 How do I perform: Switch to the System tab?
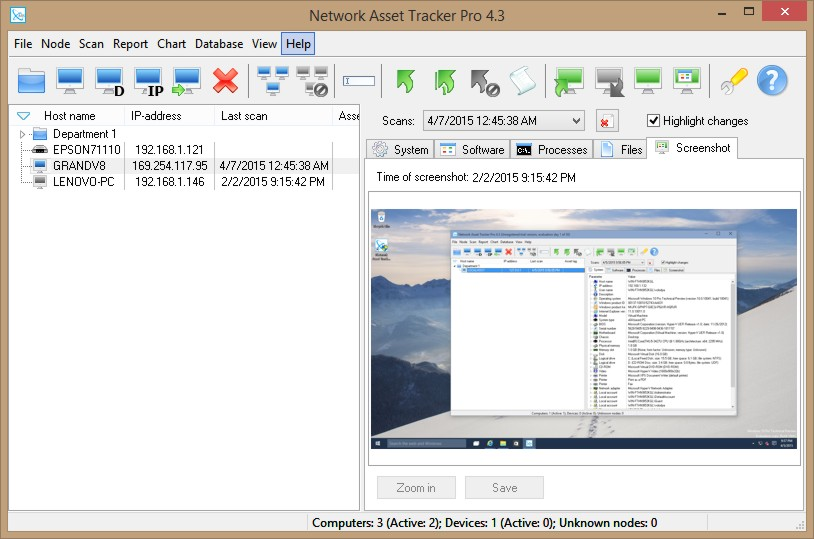[400, 150]
